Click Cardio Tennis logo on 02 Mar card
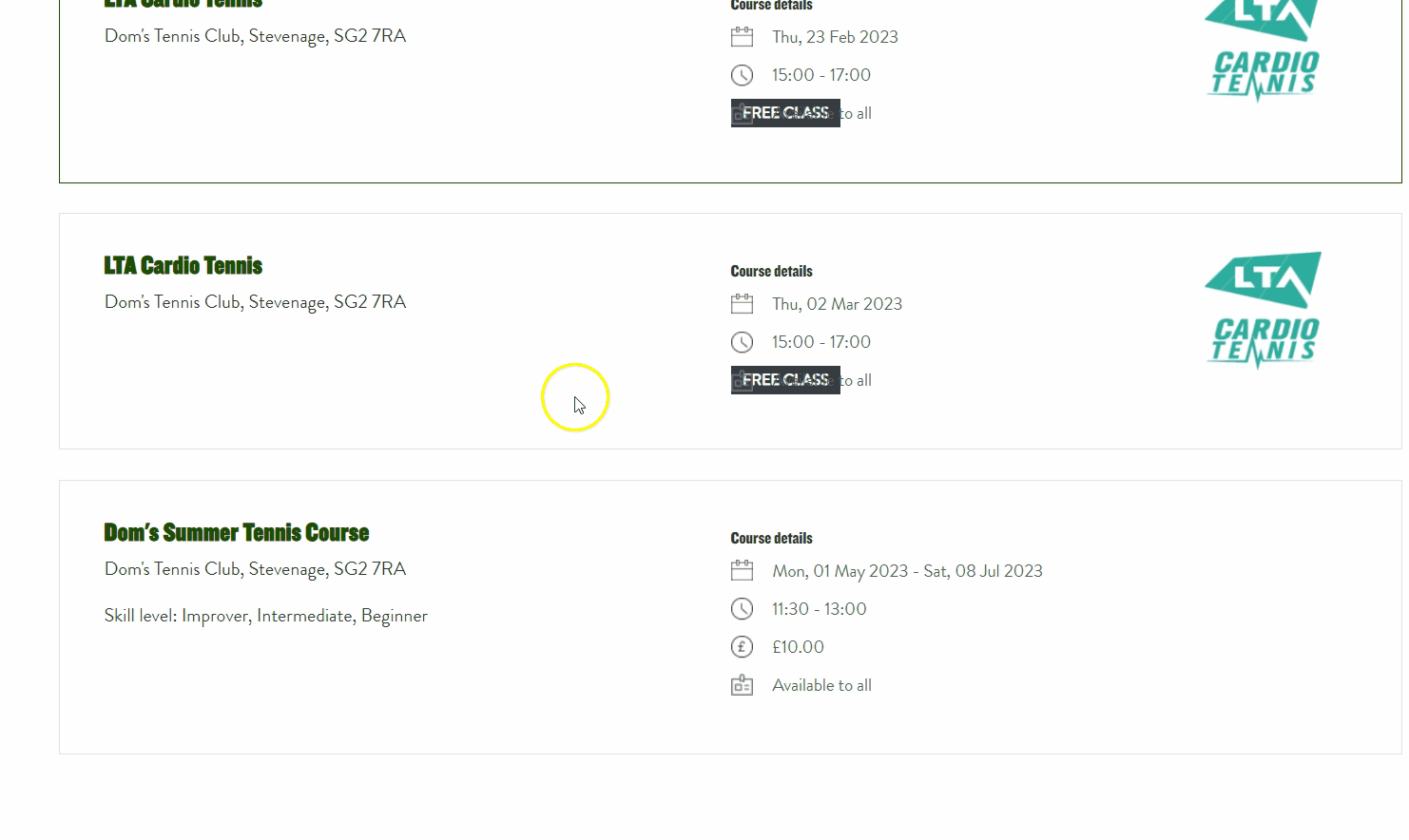Screen dimensions: 1409x840 click(x=1263, y=310)
